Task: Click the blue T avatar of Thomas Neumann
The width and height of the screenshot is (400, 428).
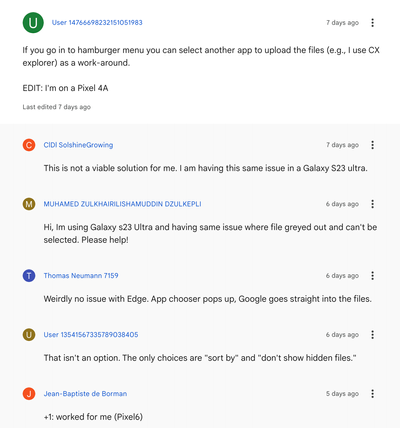Action: point(29,276)
